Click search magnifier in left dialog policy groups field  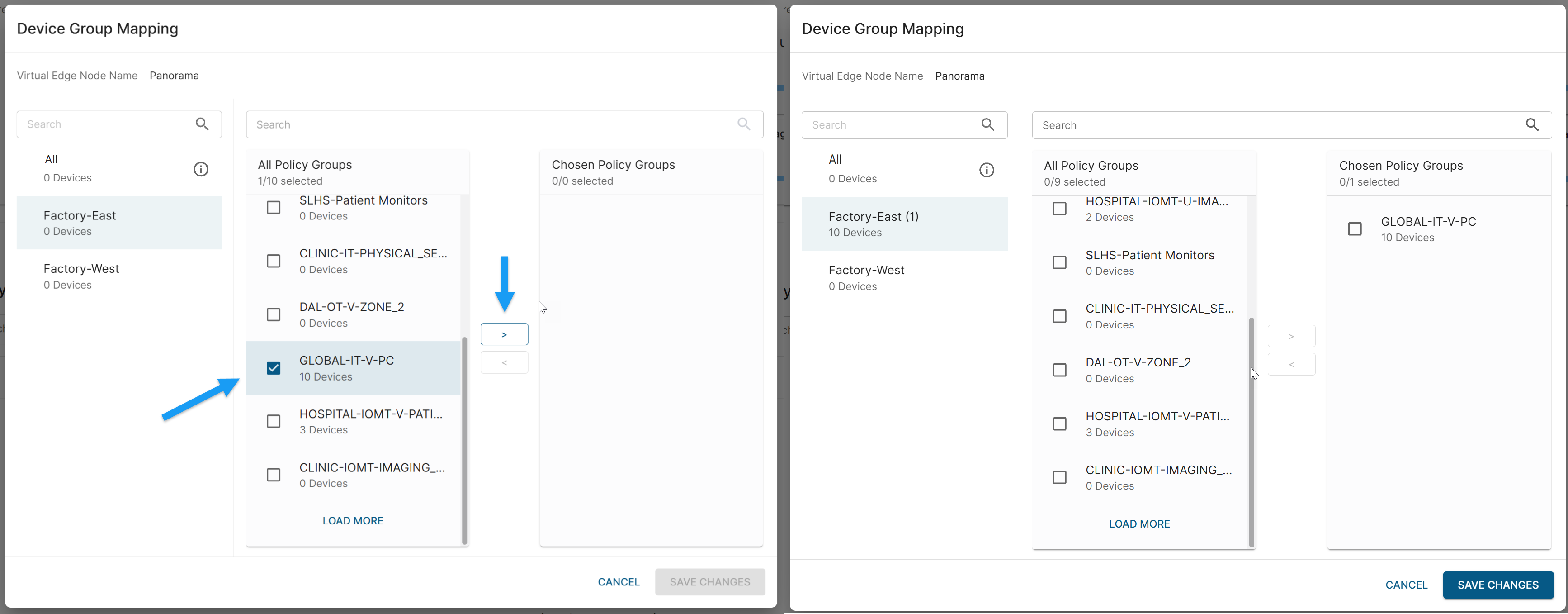[x=744, y=124]
